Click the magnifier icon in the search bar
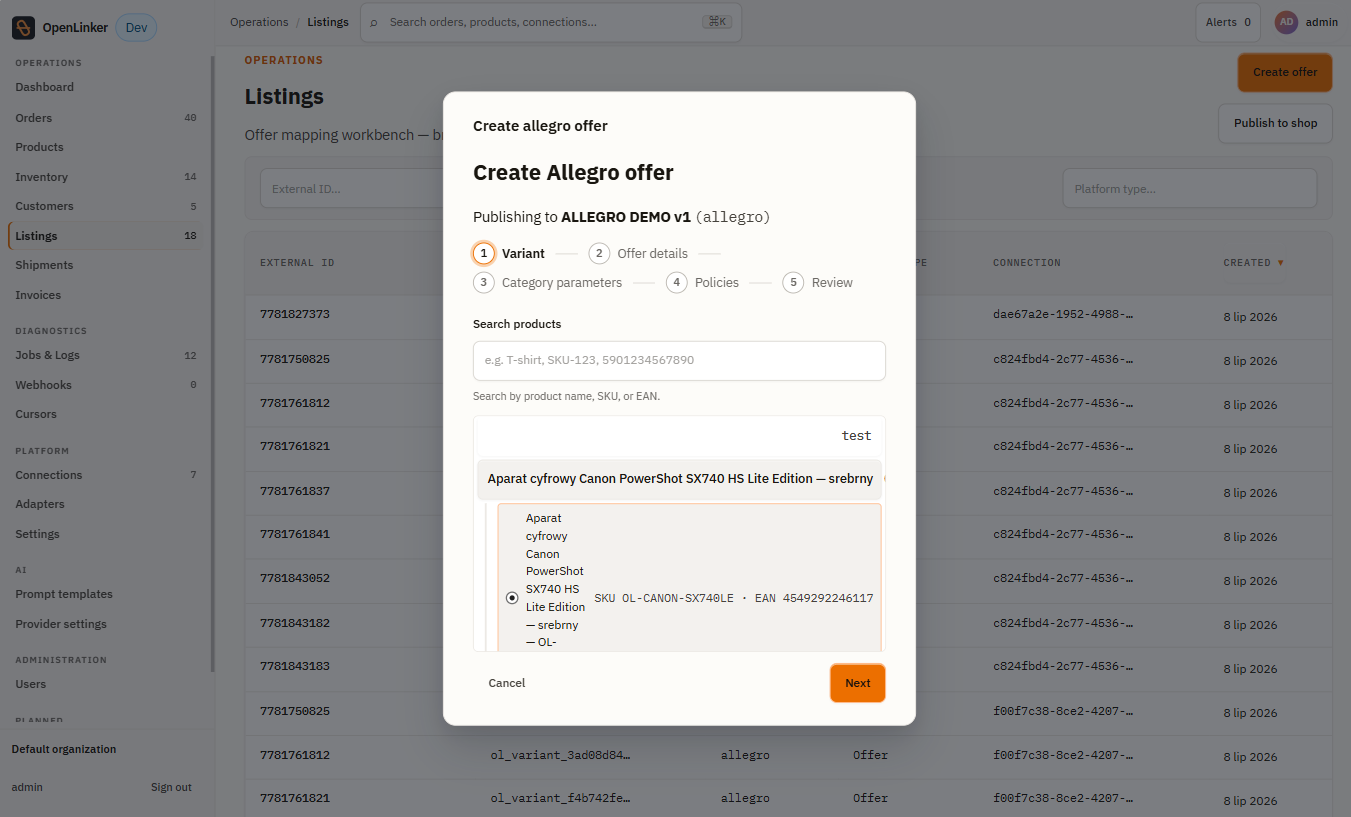Image resolution: width=1351 pixels, height=817 pixels. pyautogui.click(x=374, y=22)
